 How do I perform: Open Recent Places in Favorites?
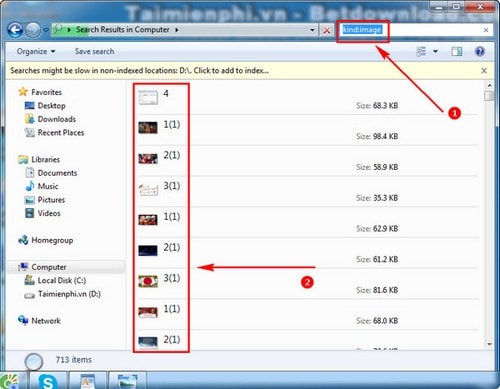(61, 133)
